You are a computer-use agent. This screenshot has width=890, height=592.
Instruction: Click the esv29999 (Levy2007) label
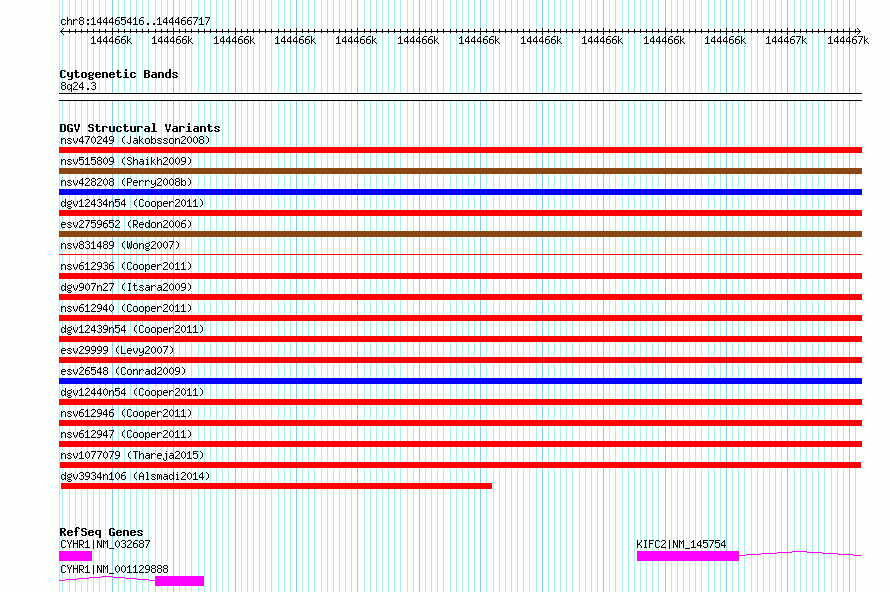pyautogui.click(x=117, y=350)
